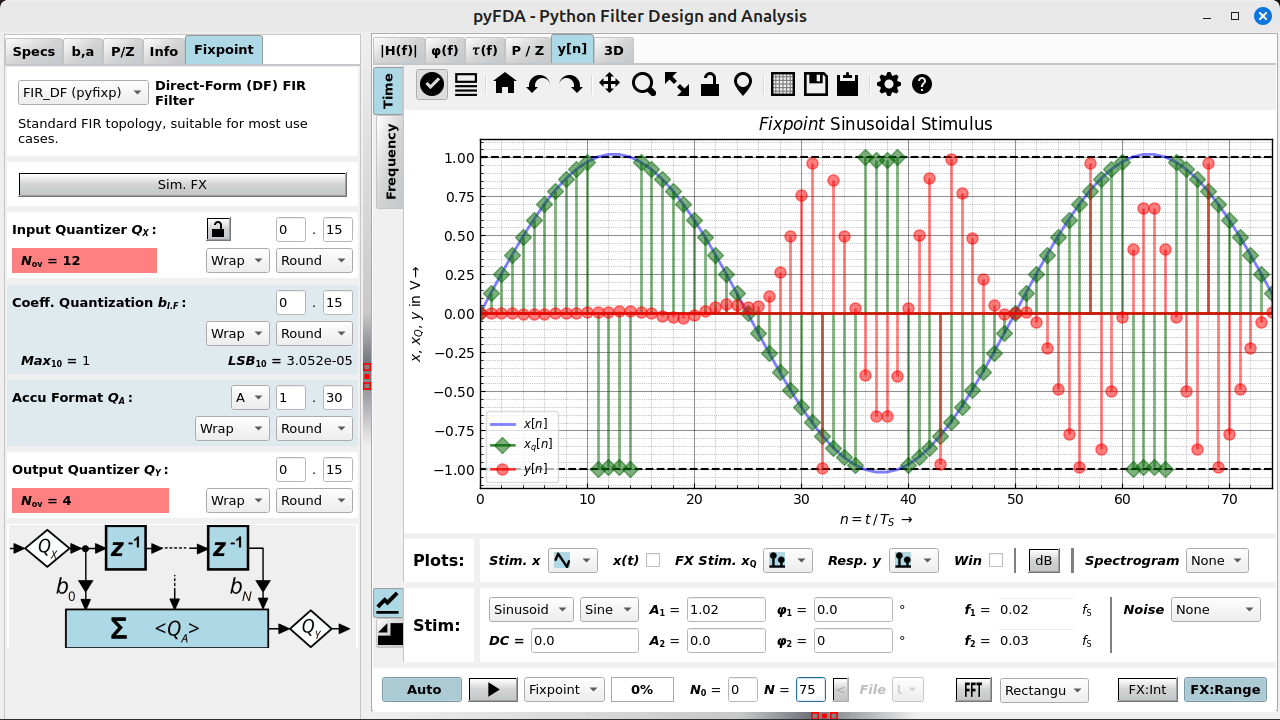Open the Spectrogram None dropdown
Screen dimensions: 1280x720
coord(1217,560)
